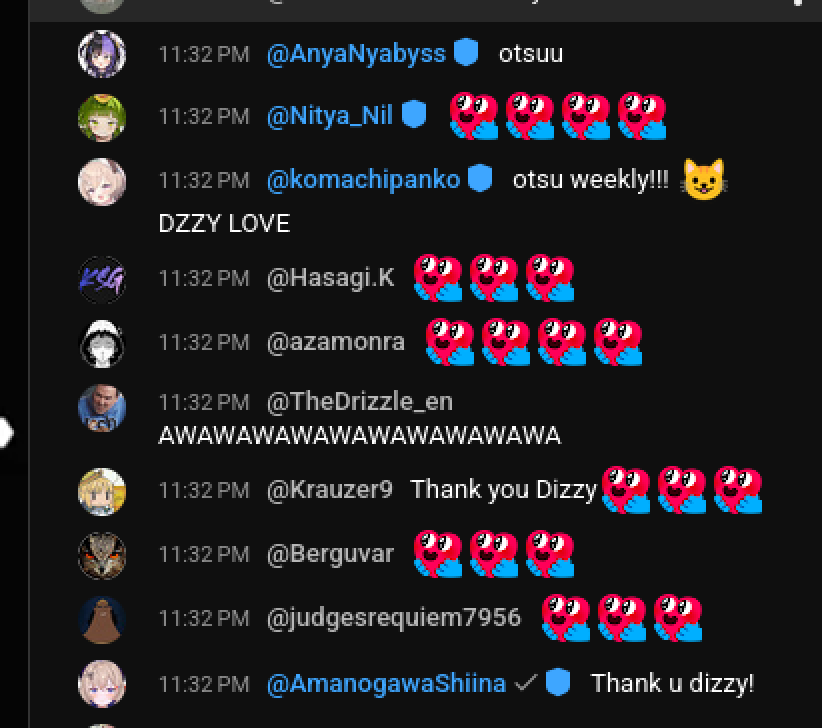This screenshot has width=822, height=728.
Task: Click the first heart emoji in Nitya_Nil's message
Action: point(474,116)
